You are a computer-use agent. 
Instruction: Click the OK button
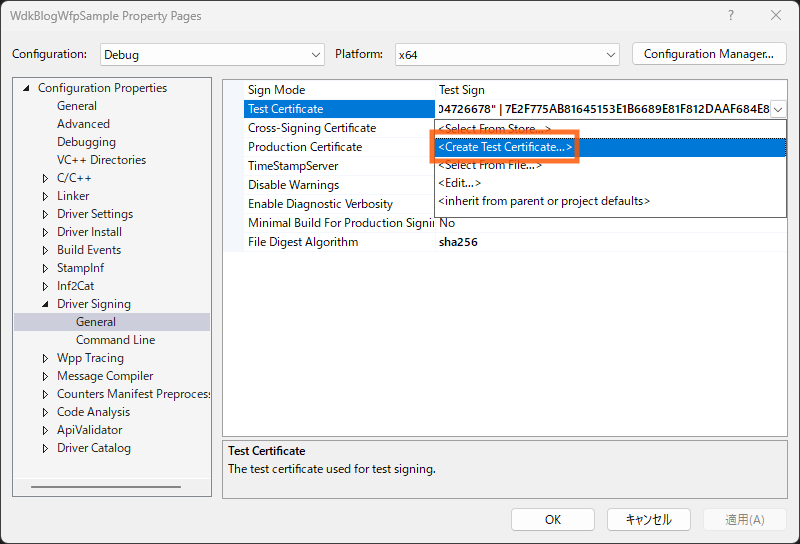tap(552, 519)
